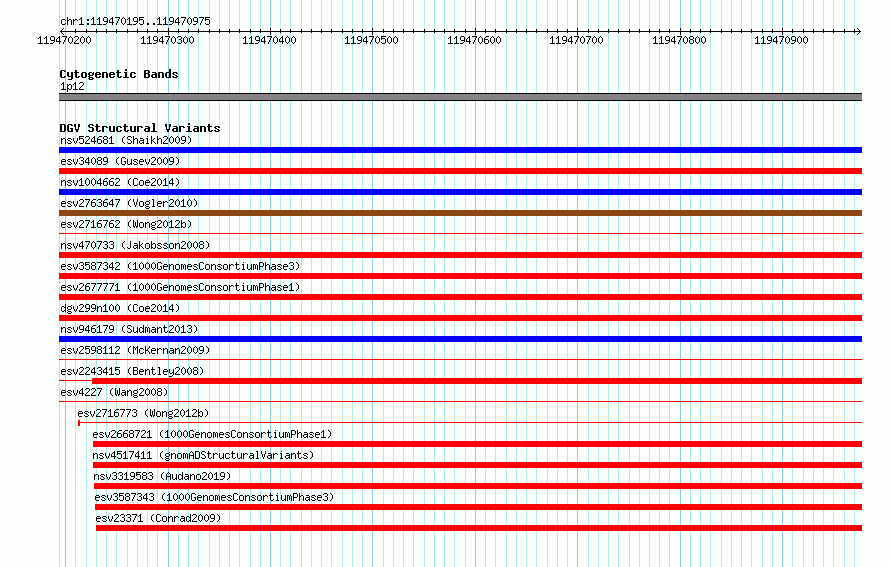Click the red bar under dgv299n100
890x567 pixels.
460,318
